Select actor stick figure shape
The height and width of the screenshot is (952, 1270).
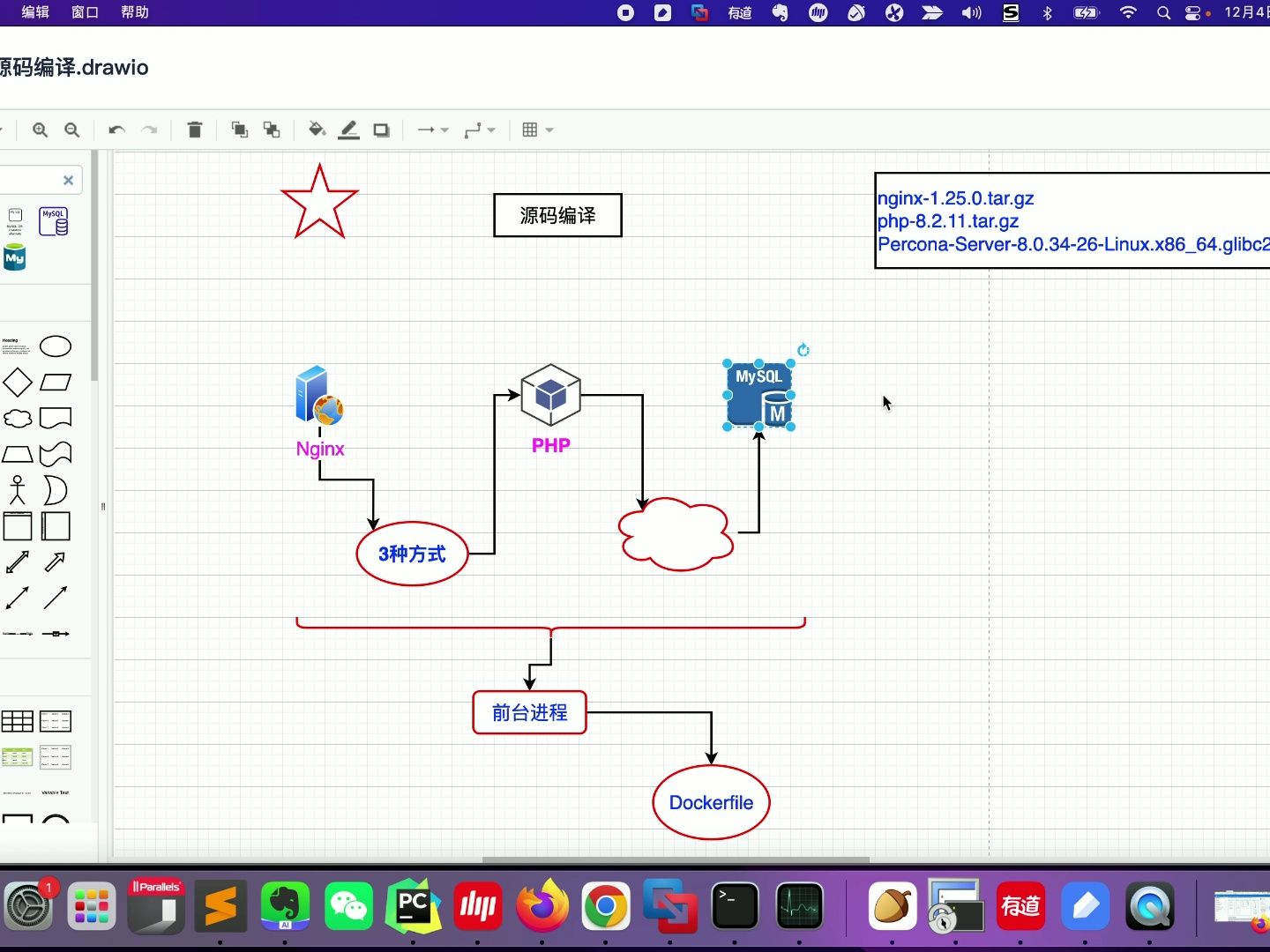coord(18,489)
